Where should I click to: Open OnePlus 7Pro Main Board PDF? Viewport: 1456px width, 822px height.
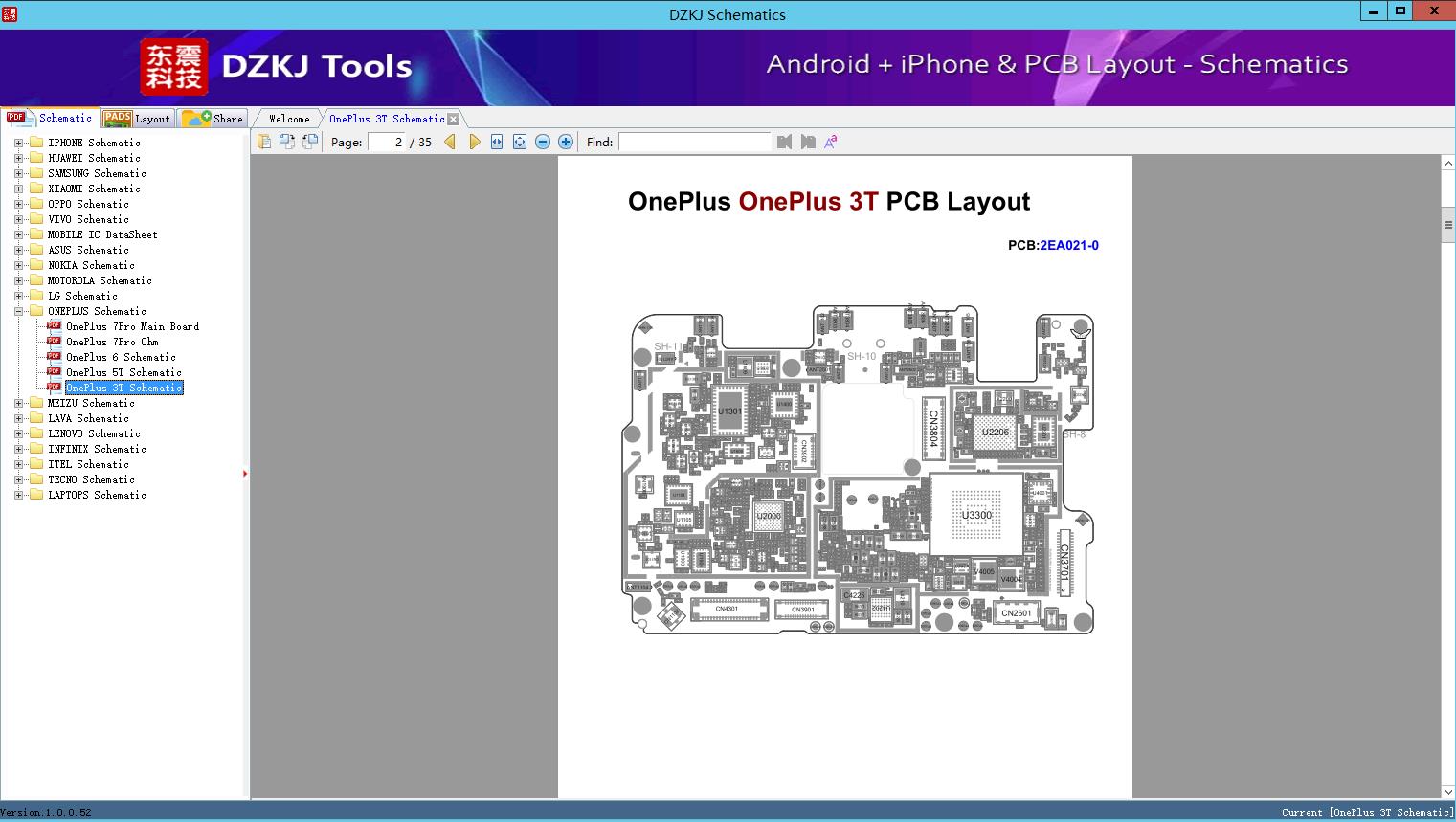(x=132, y=326)
